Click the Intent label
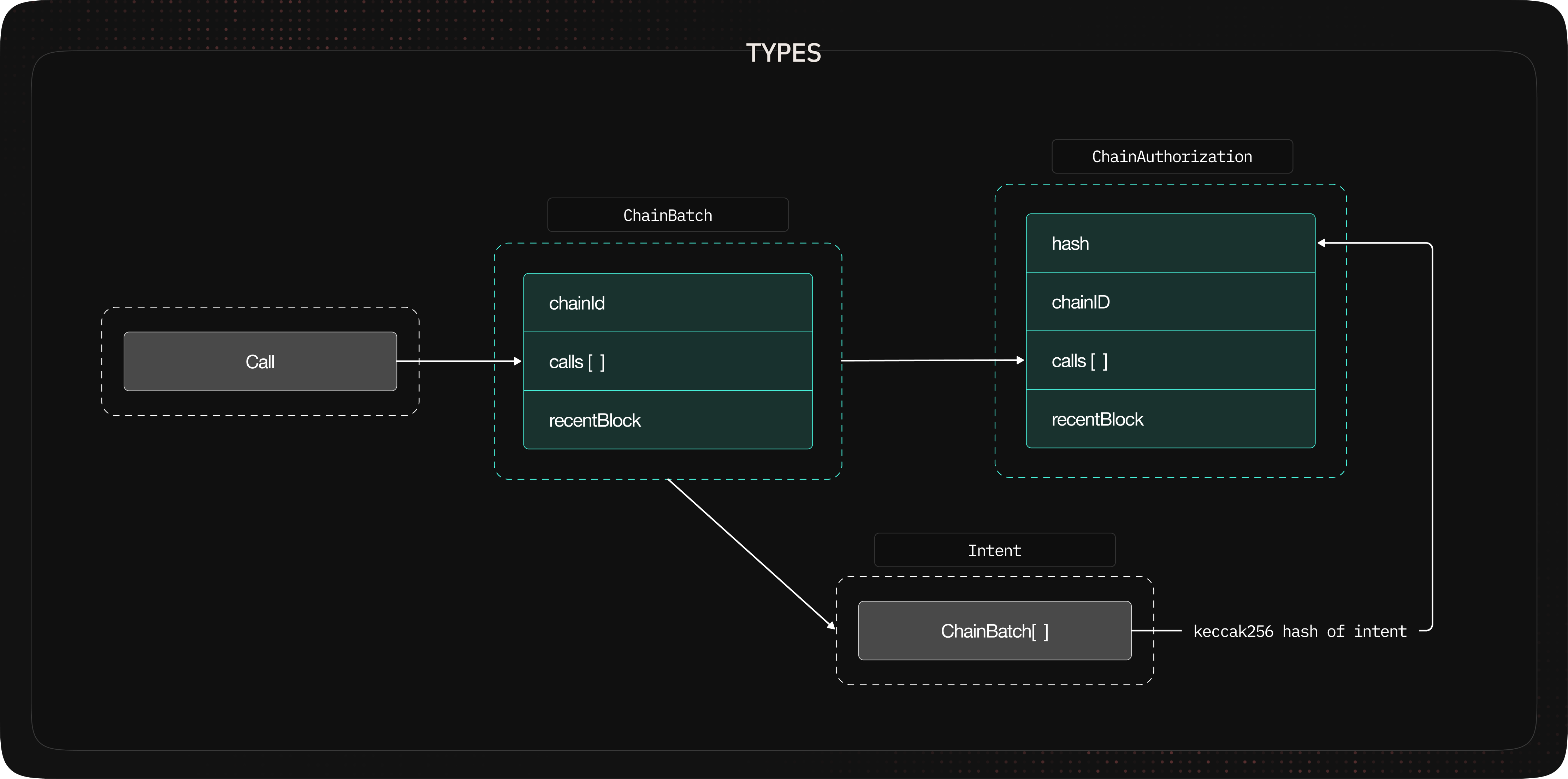 click(x=995, y=550)
